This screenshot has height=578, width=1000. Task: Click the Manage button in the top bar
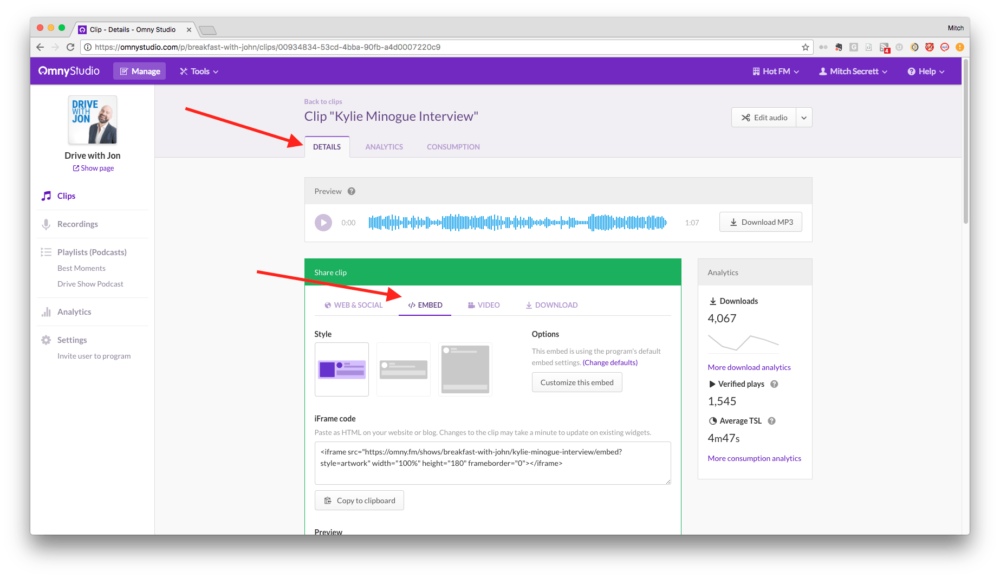click(x=140, y=71)
